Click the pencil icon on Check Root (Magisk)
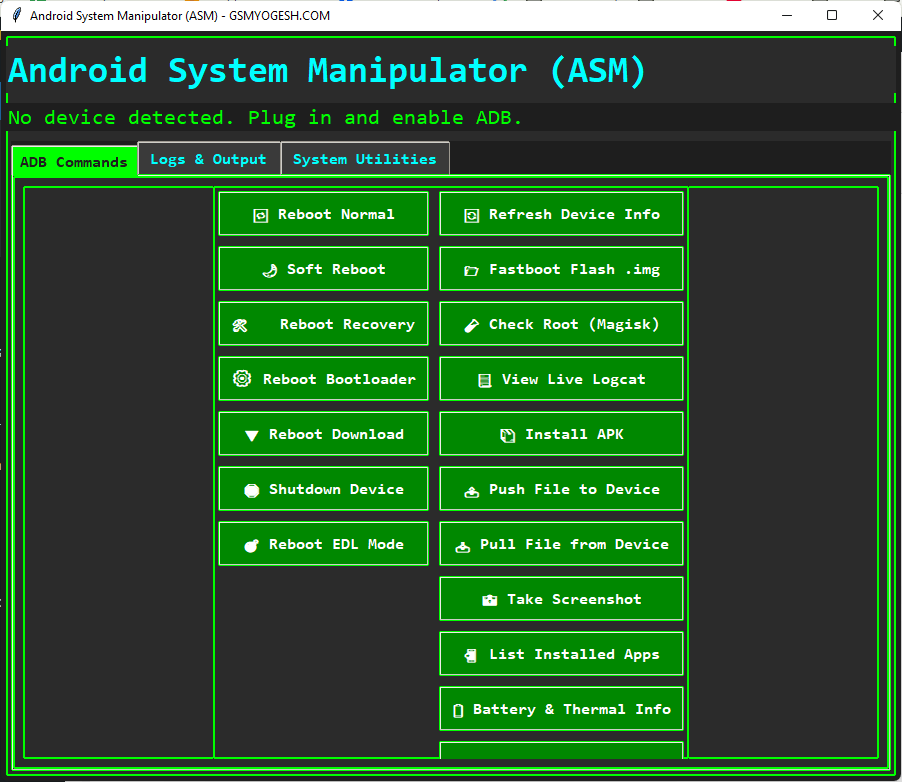 pyautogui.click(x=470, y=323)
